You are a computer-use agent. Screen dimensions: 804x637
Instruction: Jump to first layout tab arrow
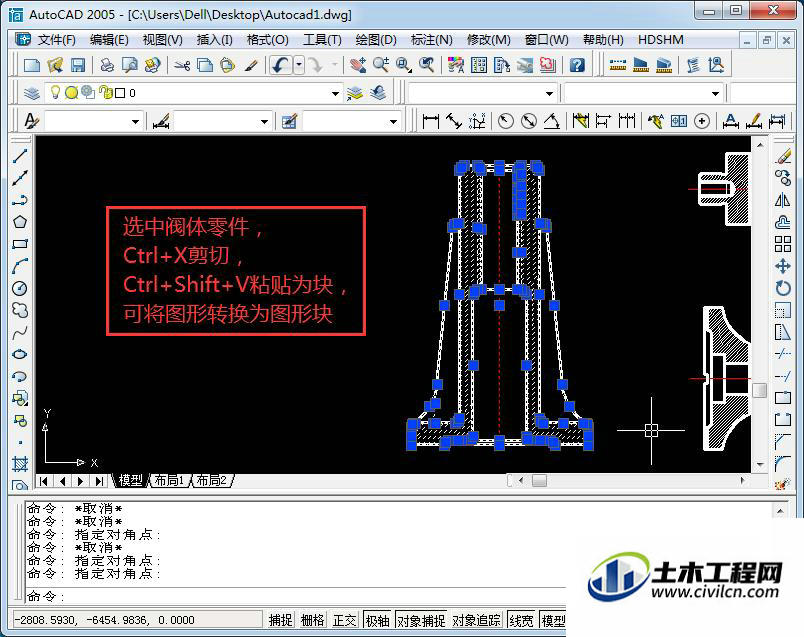44,481
